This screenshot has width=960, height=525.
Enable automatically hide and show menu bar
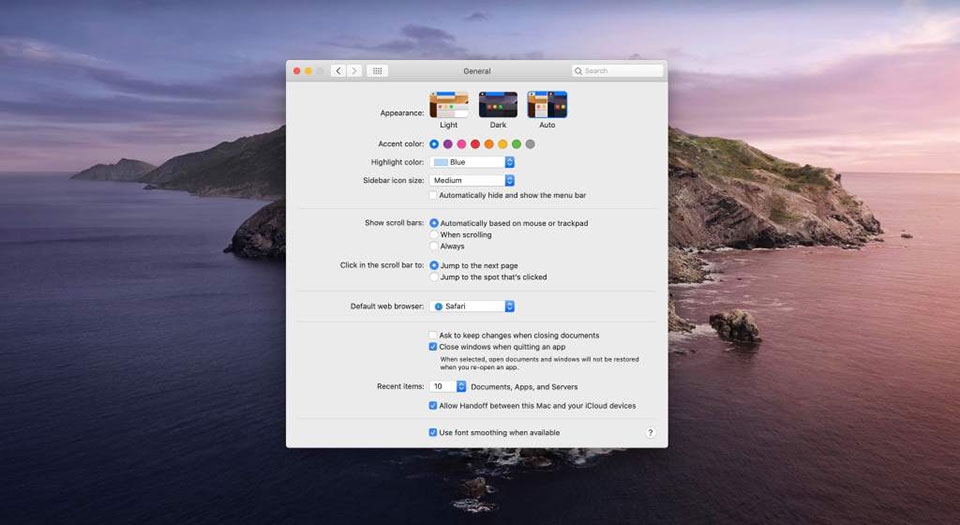[x=433, y=195]
